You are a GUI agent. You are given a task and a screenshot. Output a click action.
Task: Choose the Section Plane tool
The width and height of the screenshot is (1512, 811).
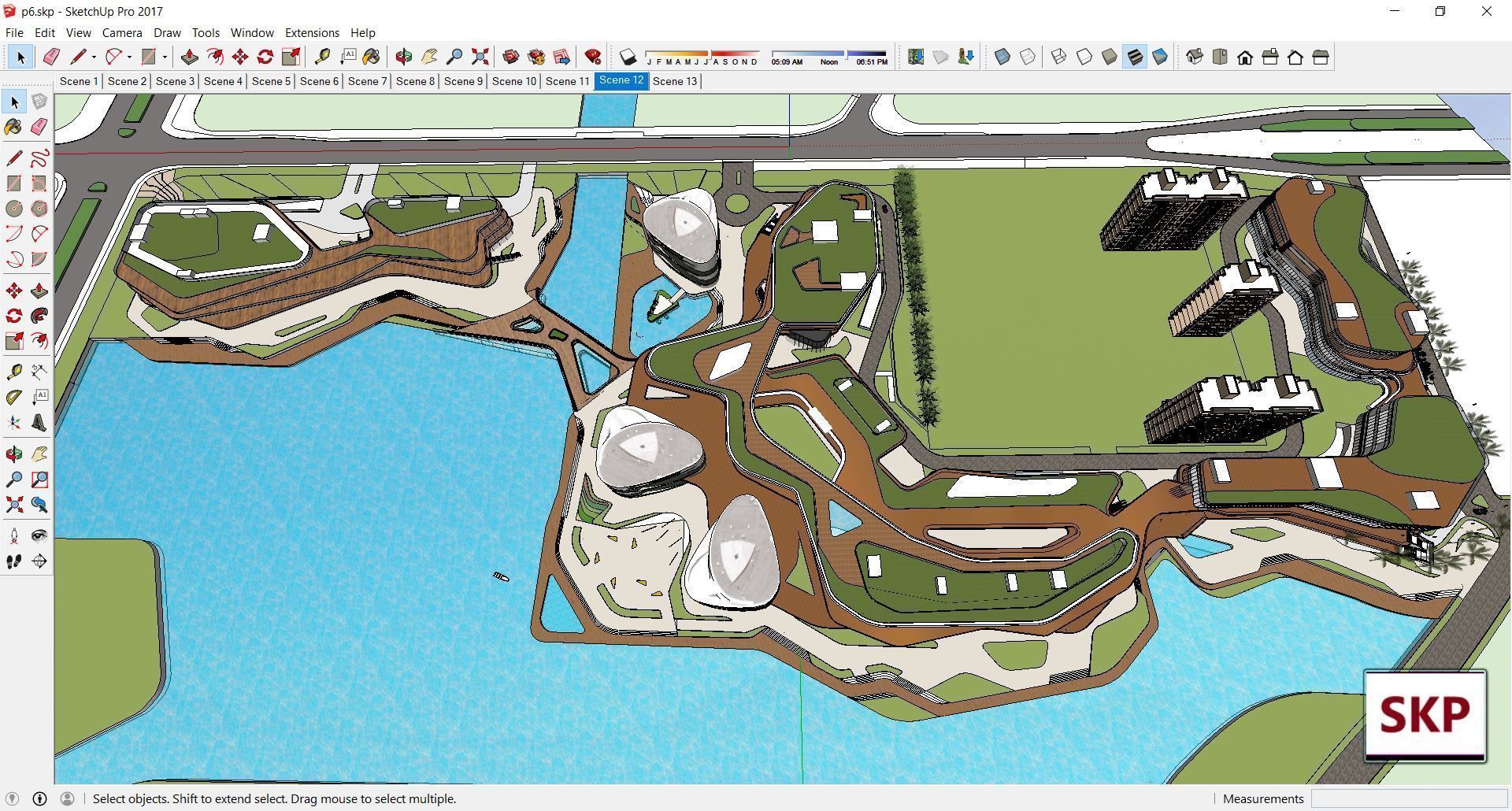click(x=39, y=561)
